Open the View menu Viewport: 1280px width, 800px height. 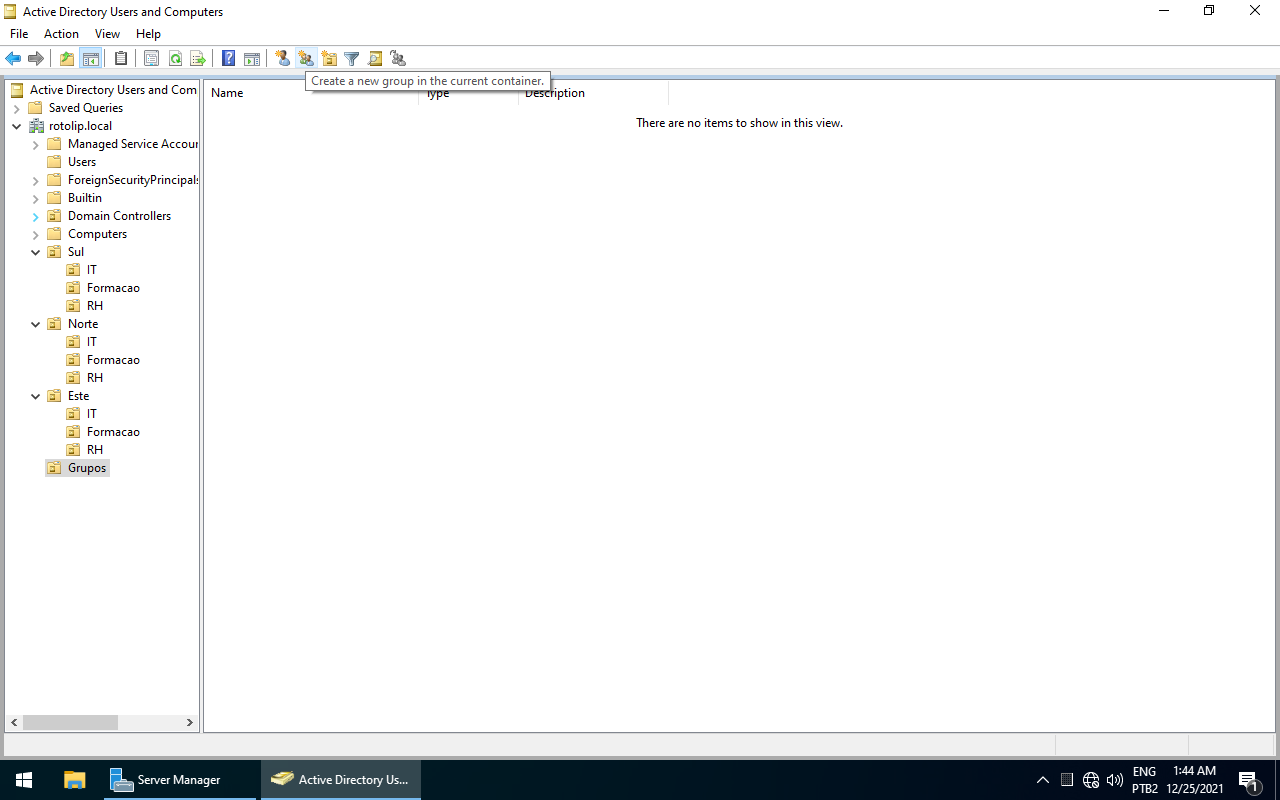[107, 34]
